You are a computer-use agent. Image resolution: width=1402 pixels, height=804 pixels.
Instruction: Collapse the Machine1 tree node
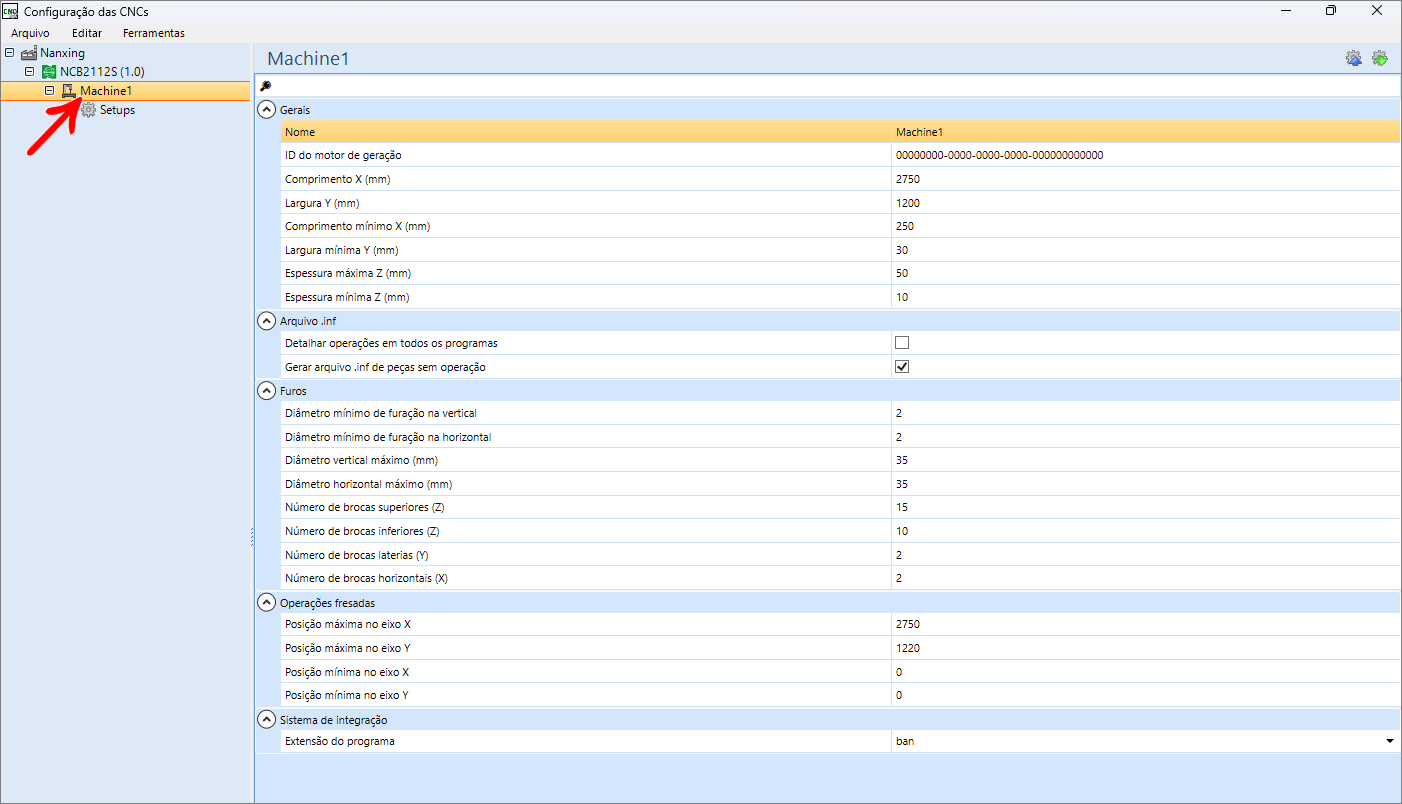pos(49,91)
